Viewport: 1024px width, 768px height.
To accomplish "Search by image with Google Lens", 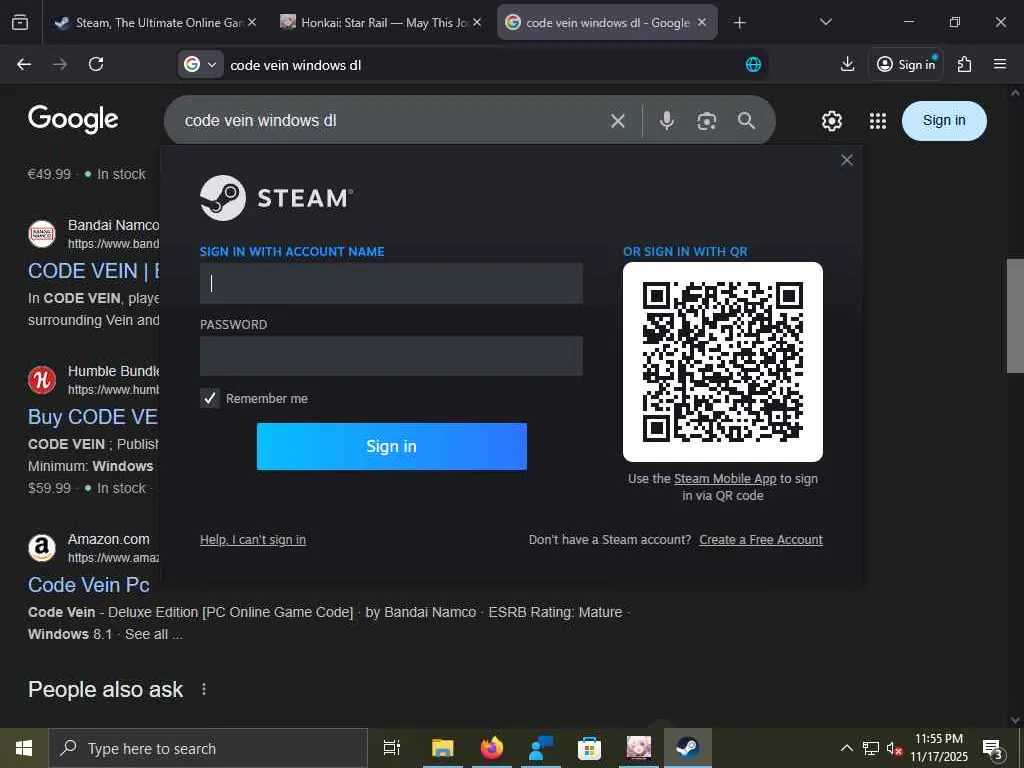I will [707, 121].
